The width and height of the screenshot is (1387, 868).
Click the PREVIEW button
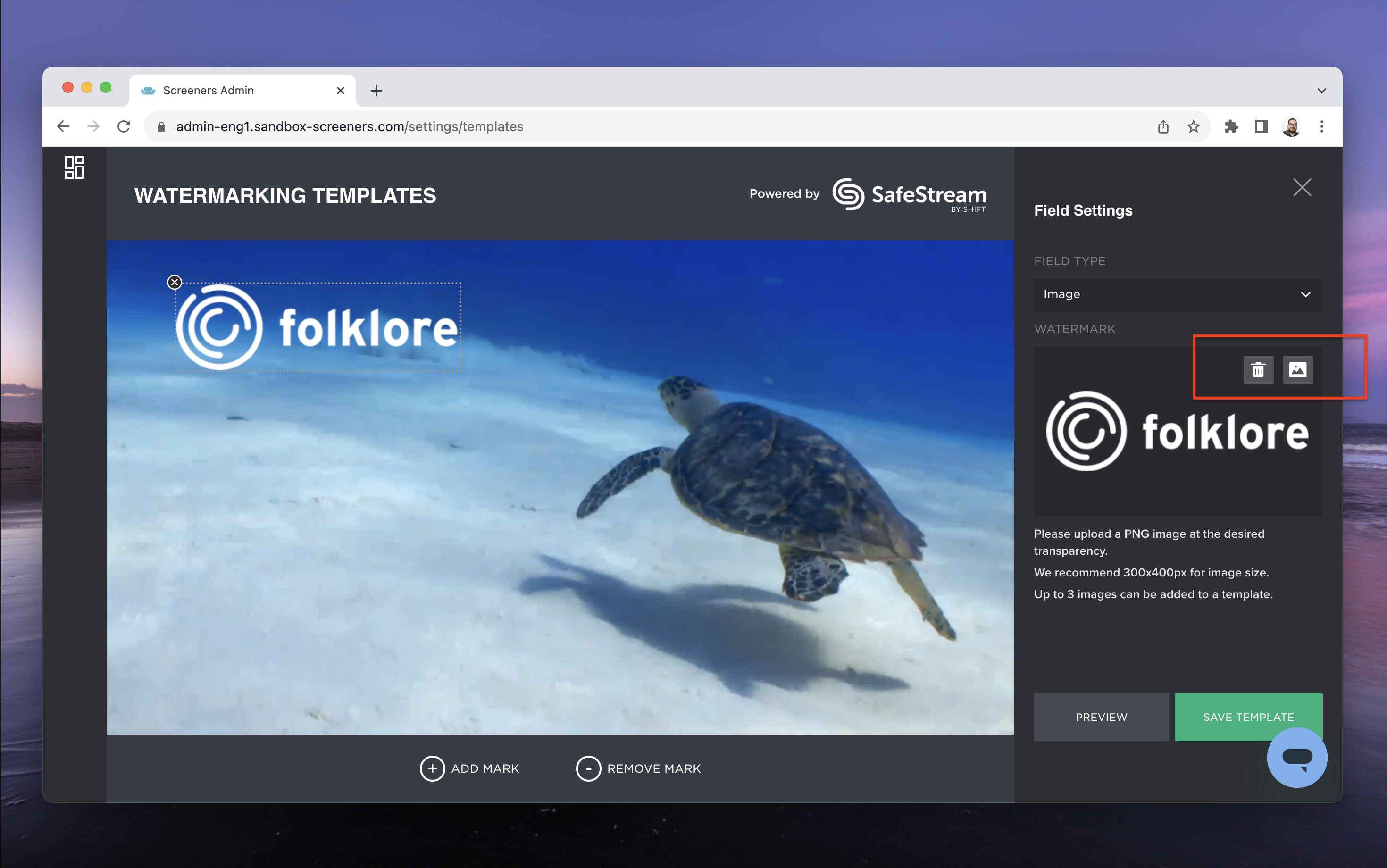tap(1101, 717)
